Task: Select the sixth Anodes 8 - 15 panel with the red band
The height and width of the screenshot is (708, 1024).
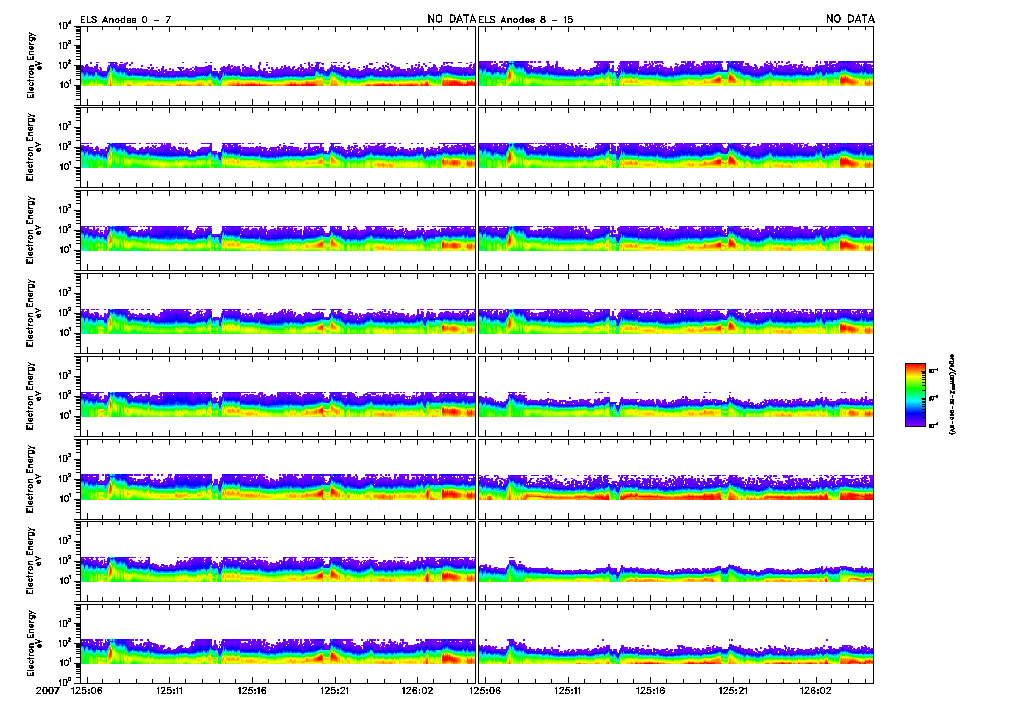Action: (676, 479)
